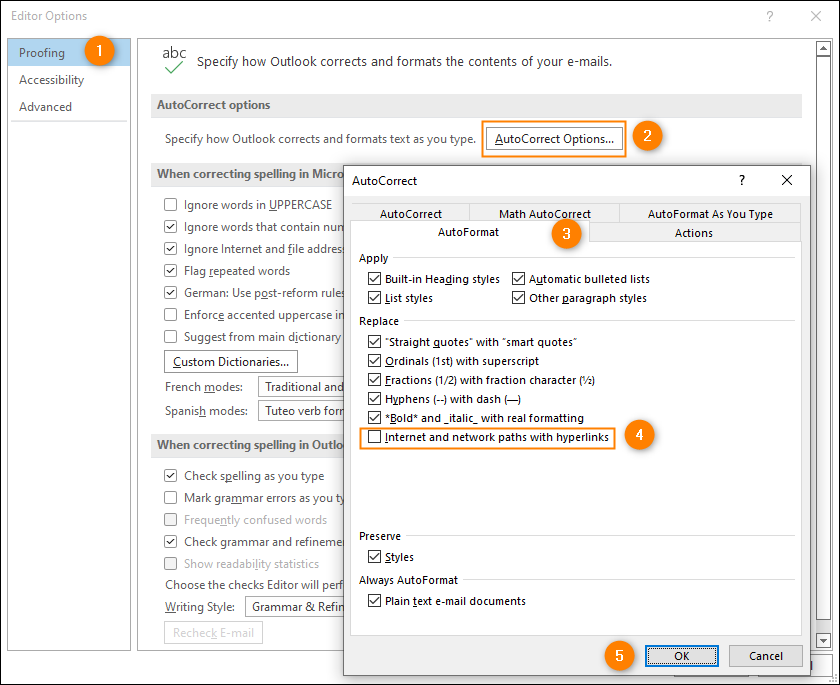Open the Writing Style dropdown
Image resolution: width=840 pixels, height=685 pixels.
295,607
